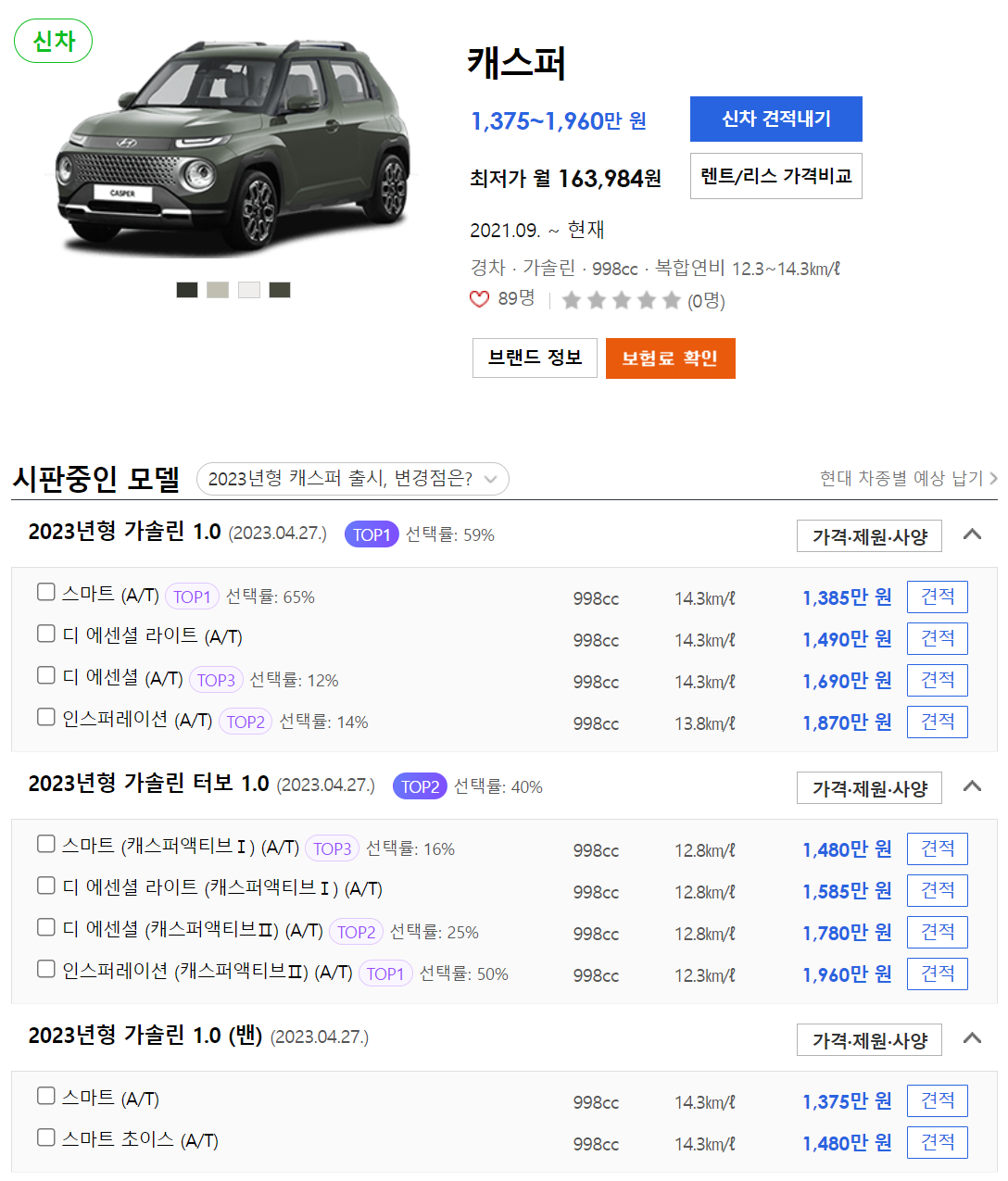Check the 밴 스마트 (A/T) 1,375만 원 checkbox
This screenshot has height=1181, width=1008.
tap(46, 1096)
